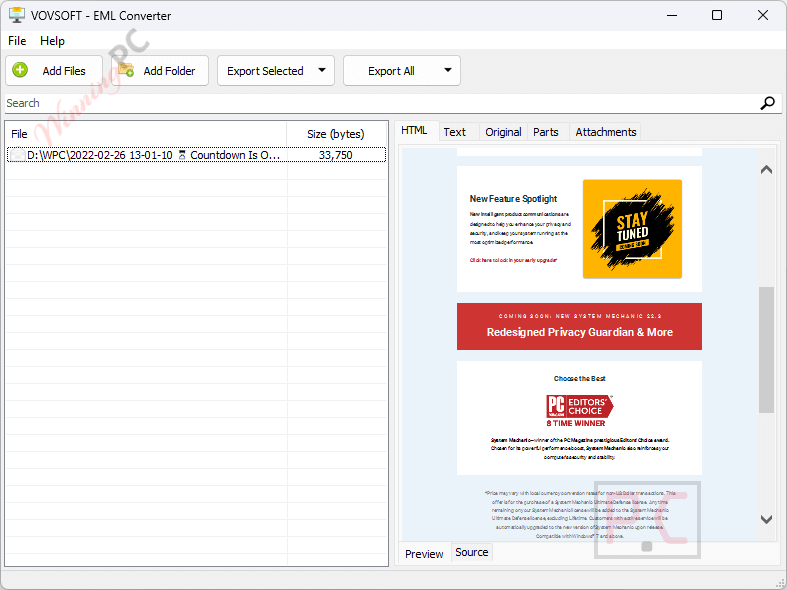Viewport: 787px width, 590px height.
Task: Open the Export Selected dropdown arrow
Action: (322, 70)
